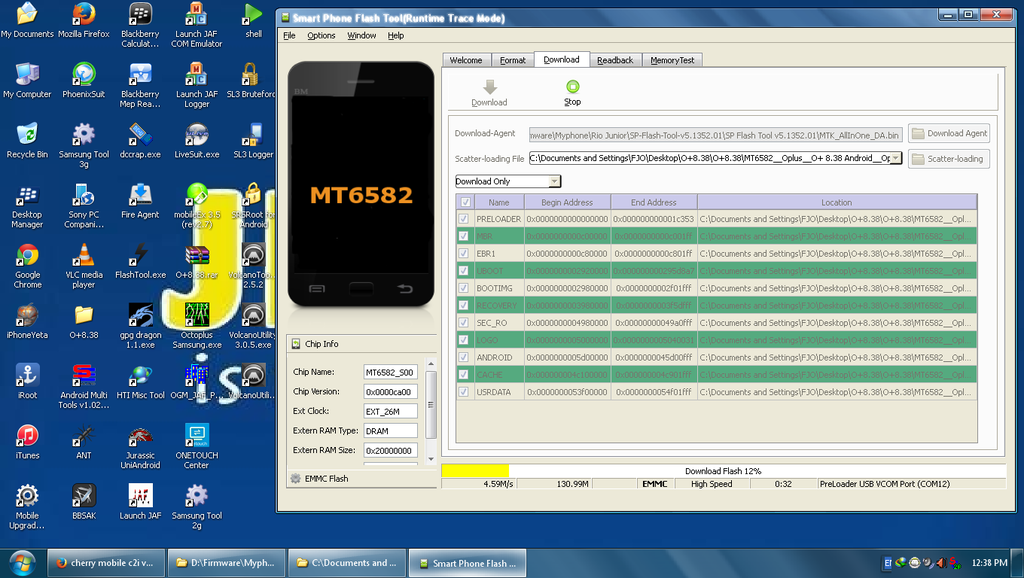The width and height of the screenshot is (1024, 578).
Task: Open the Window menu
Action: click(x=361, y=35)
